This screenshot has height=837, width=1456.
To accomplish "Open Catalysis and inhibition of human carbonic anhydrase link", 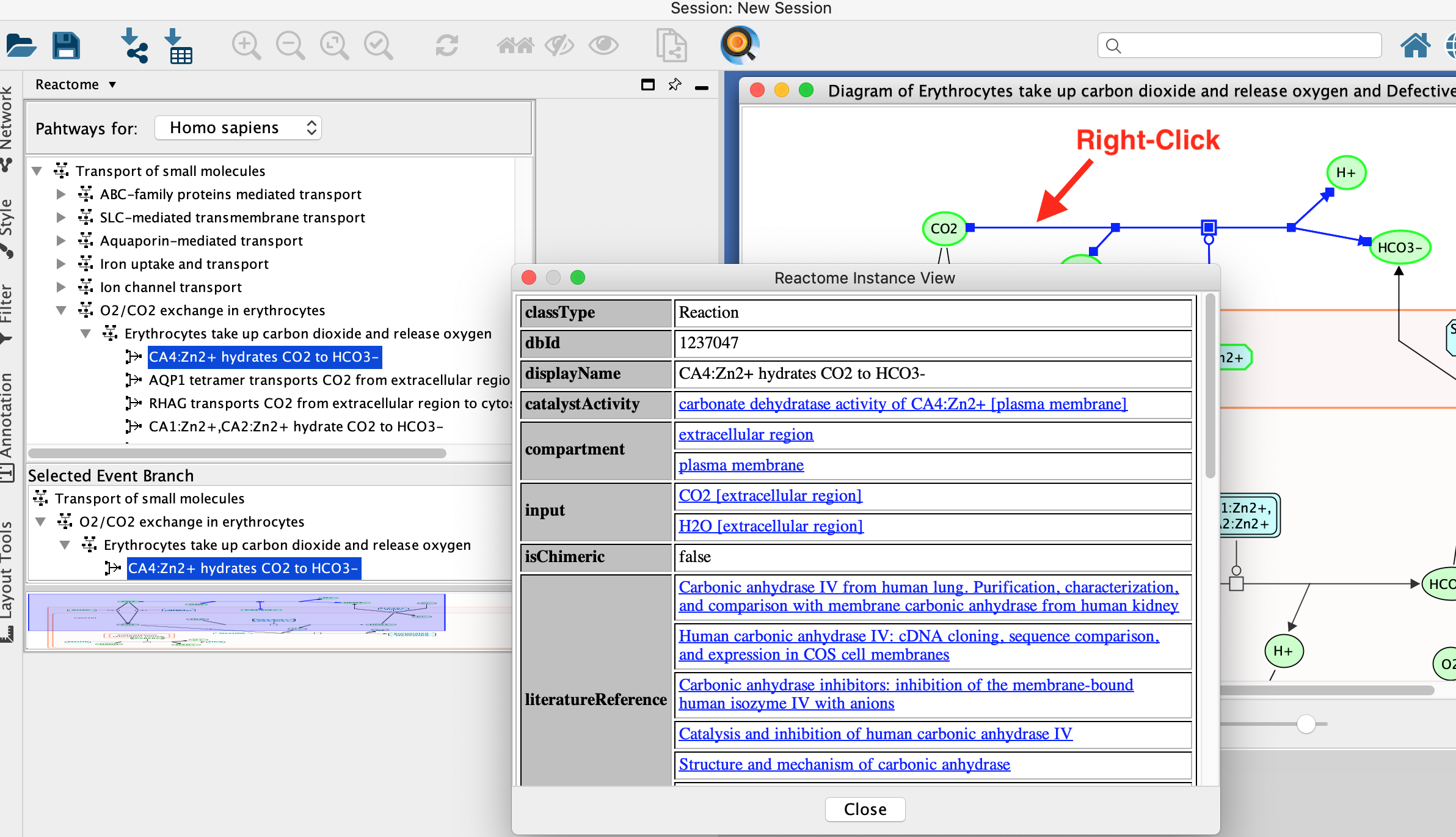I will point(875,734).
